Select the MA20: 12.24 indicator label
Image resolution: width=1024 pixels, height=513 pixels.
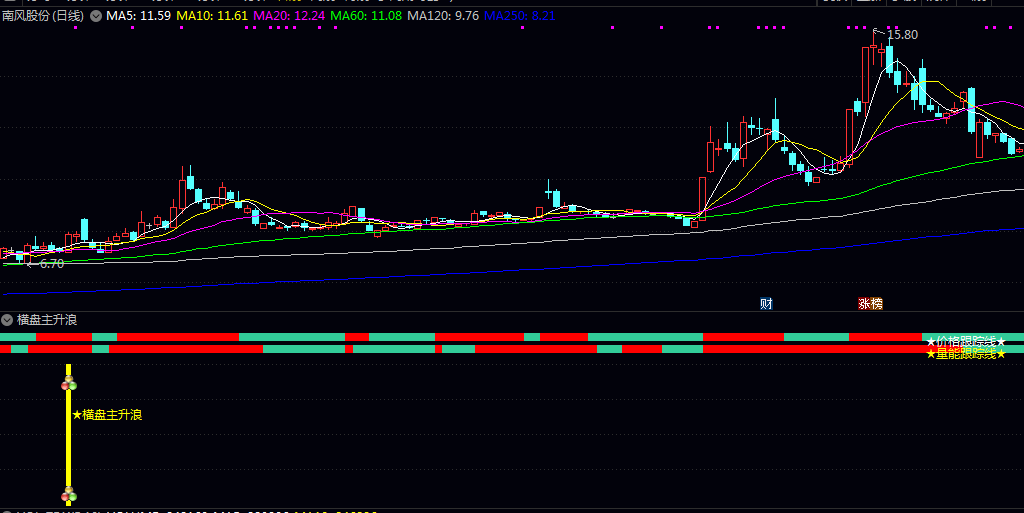[x=289, y=16]
